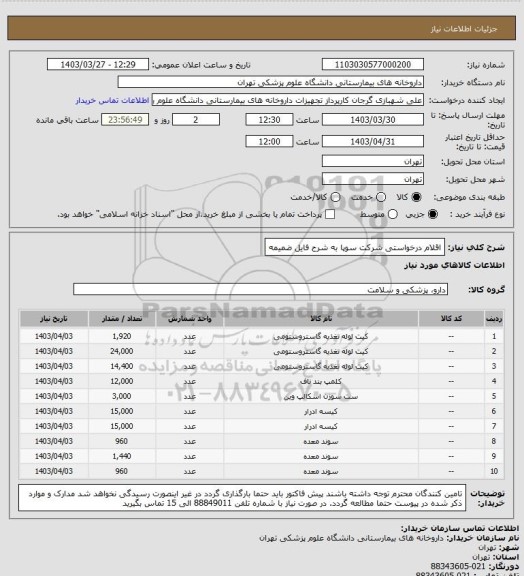Click the نام کالا column header
Viewport: 524px width, 576px height.
point(321,318)
